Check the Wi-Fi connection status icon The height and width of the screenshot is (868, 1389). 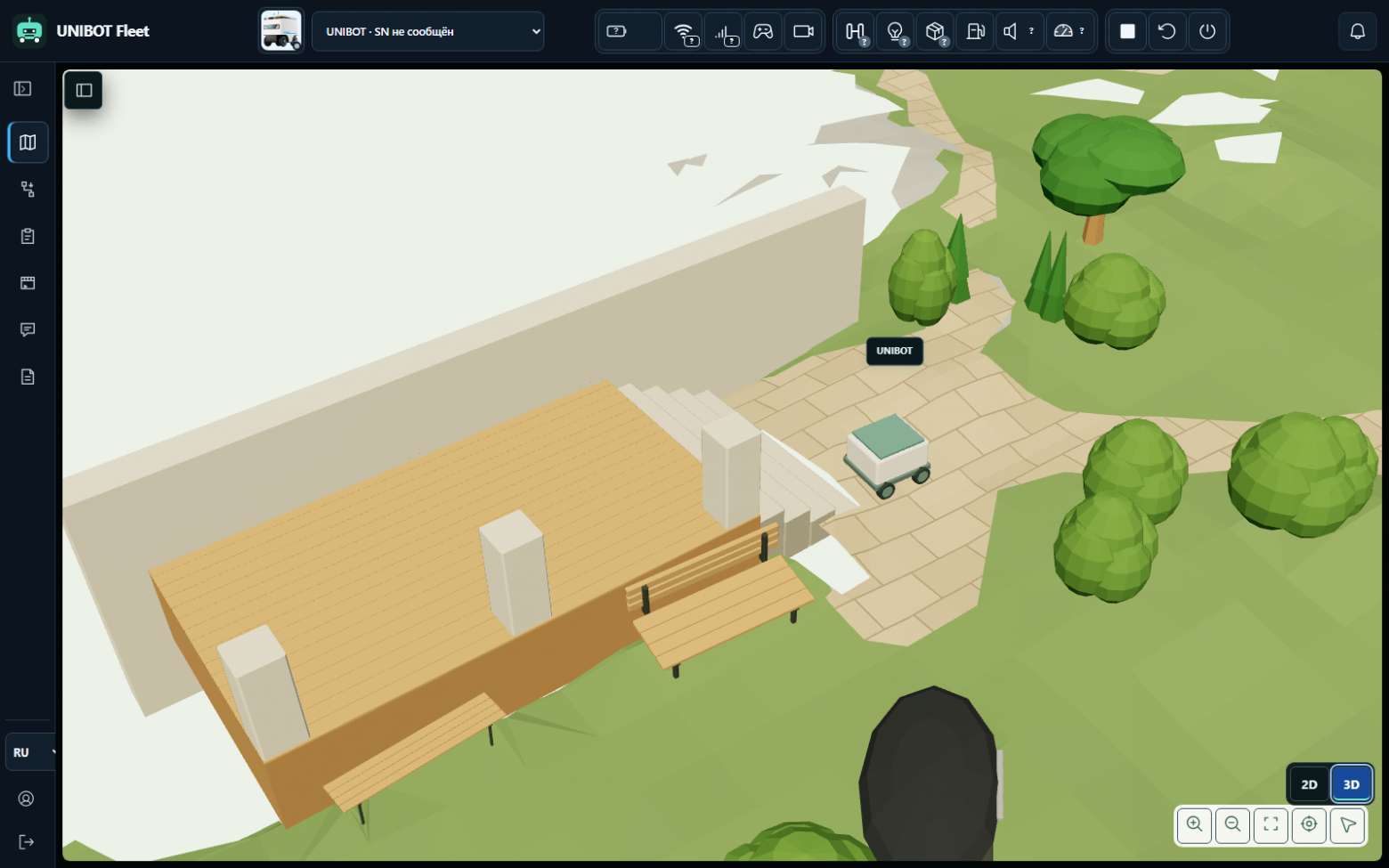pyautogui.click(x=684, y=32)
